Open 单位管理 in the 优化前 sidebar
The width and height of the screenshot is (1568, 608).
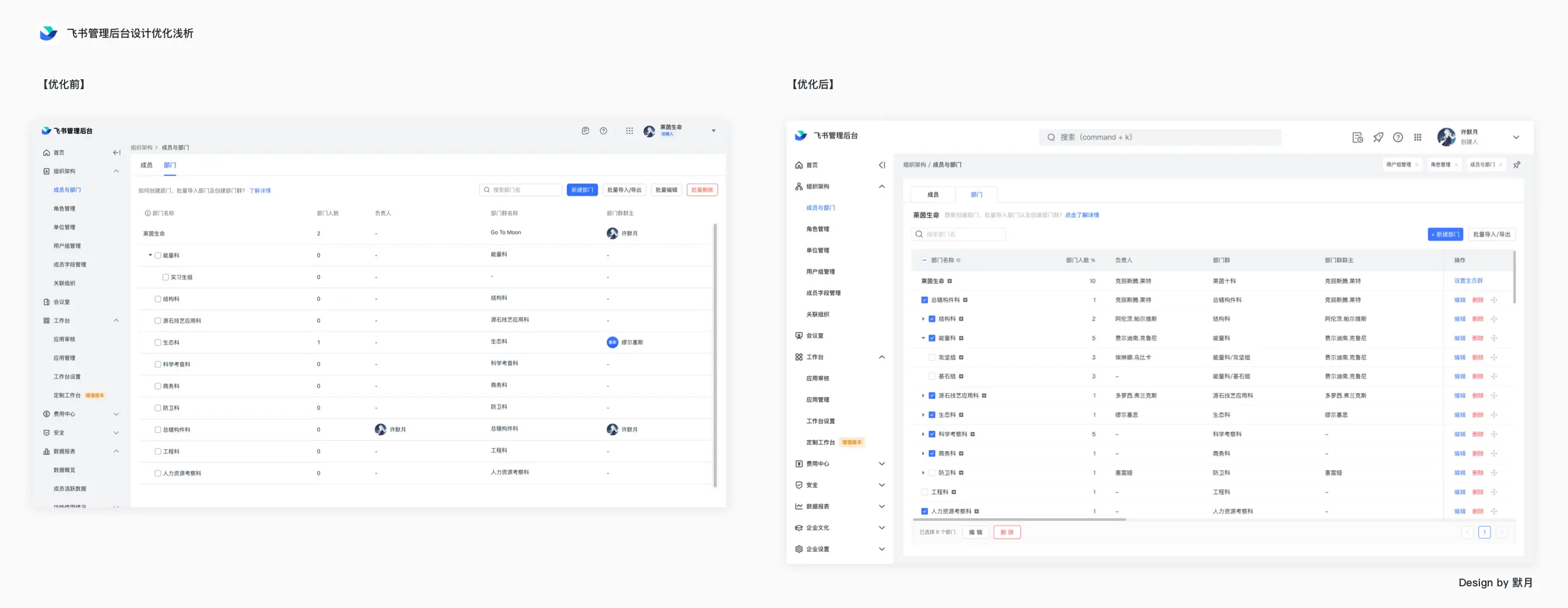tap(64, 227)
